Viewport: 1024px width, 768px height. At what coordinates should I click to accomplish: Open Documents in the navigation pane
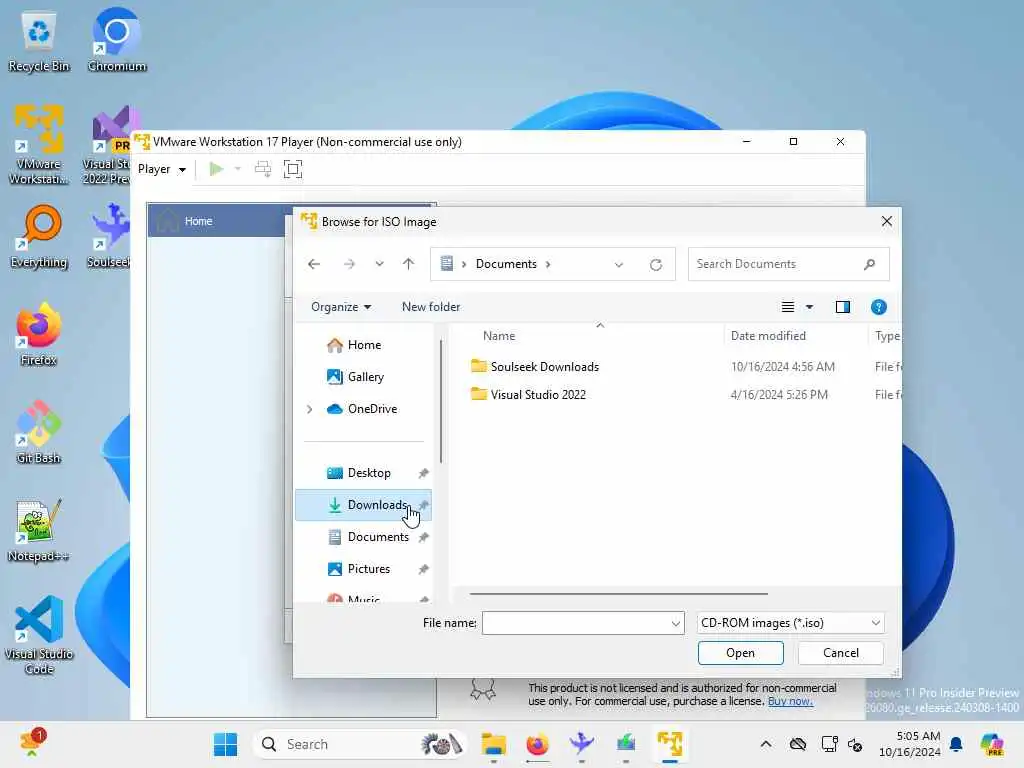(363, 537)
